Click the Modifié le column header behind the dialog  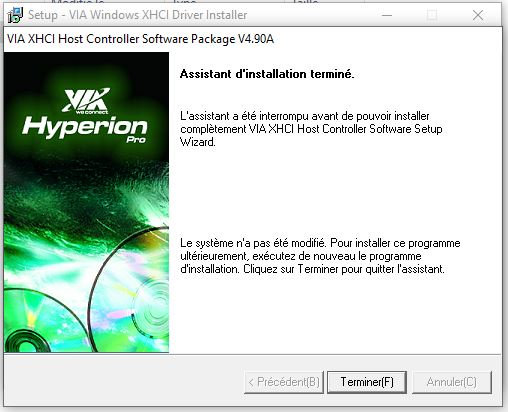point(77,2)
